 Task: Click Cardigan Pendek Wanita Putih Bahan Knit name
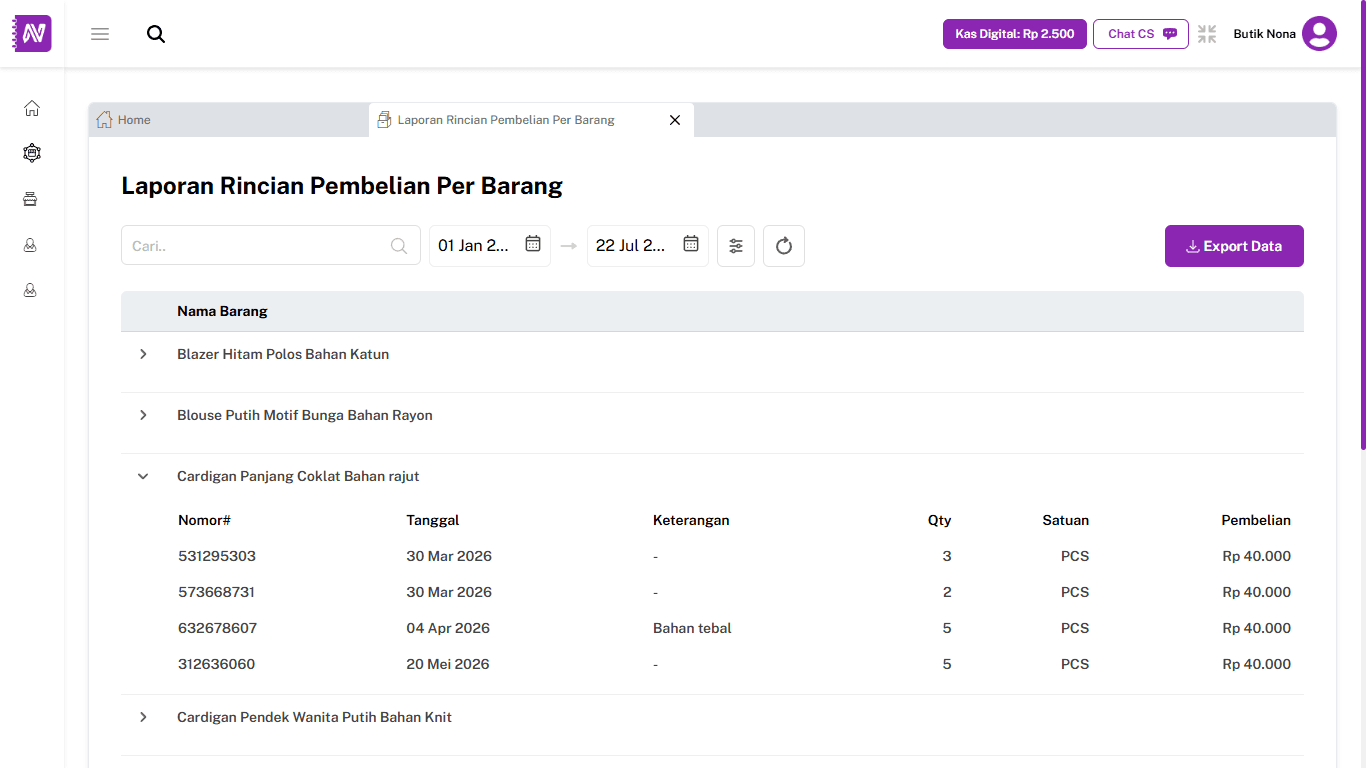(x=314, y=717)
